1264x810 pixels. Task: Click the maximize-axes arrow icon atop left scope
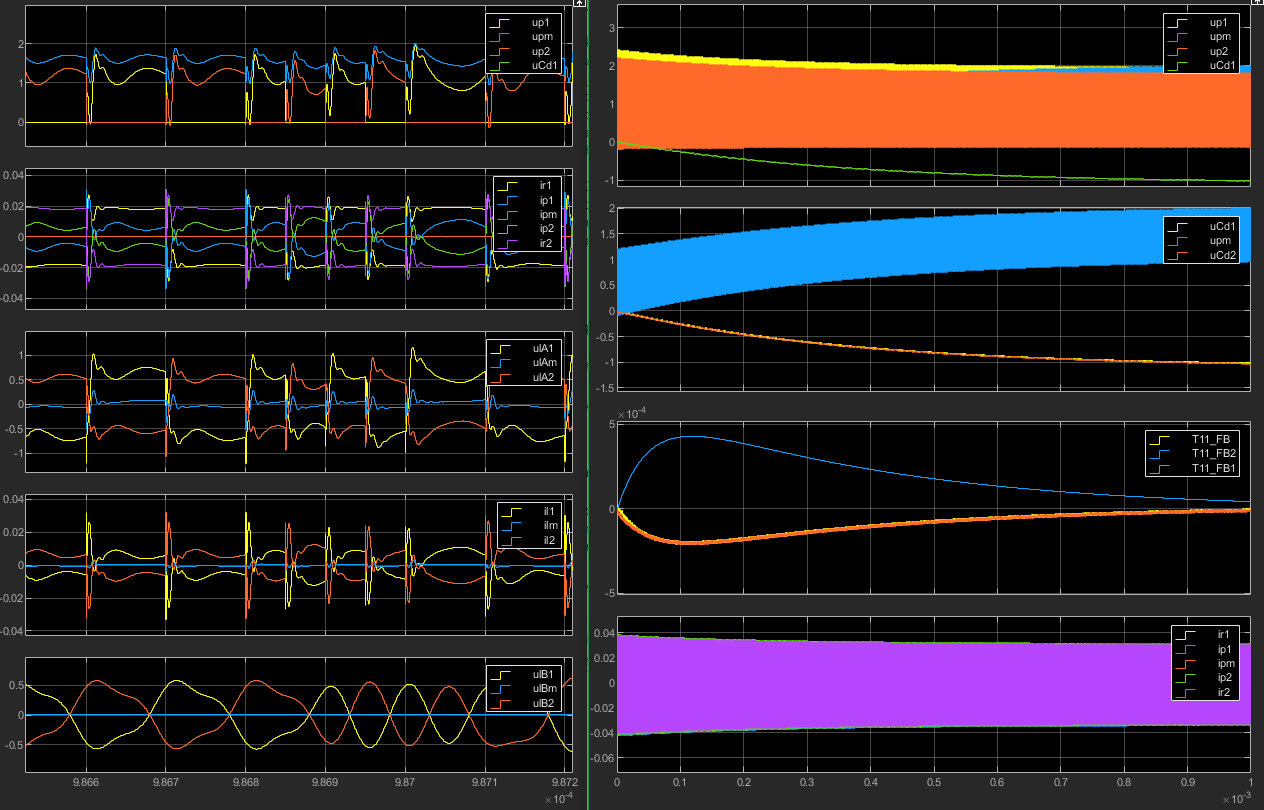[579, 4]
